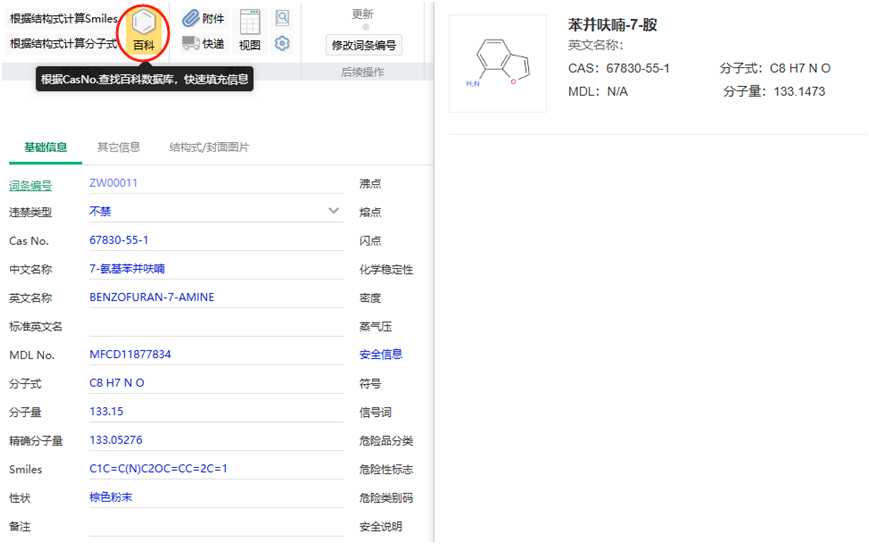Click the Smiles field value

216,469
